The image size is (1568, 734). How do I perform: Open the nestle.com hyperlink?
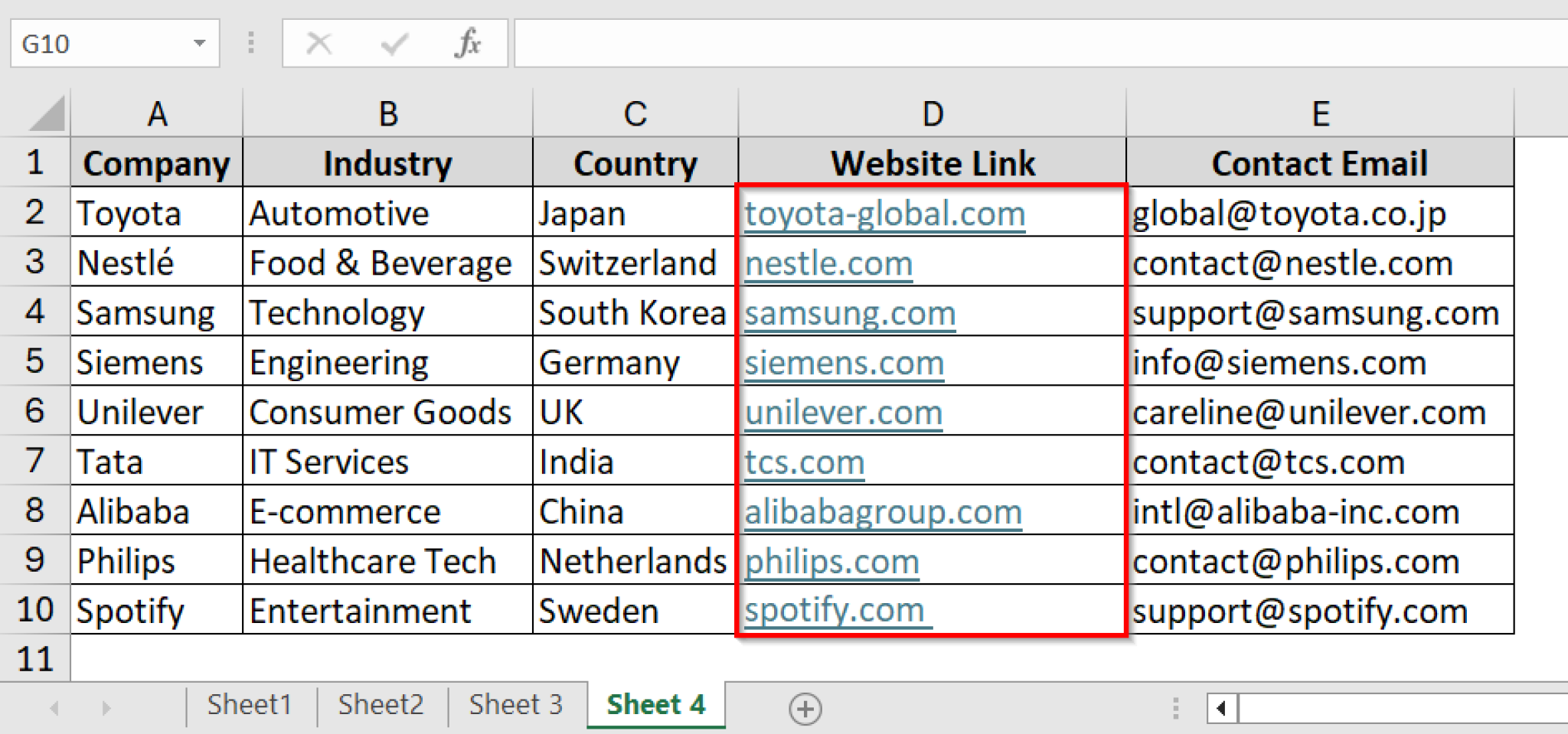(828, 263)
